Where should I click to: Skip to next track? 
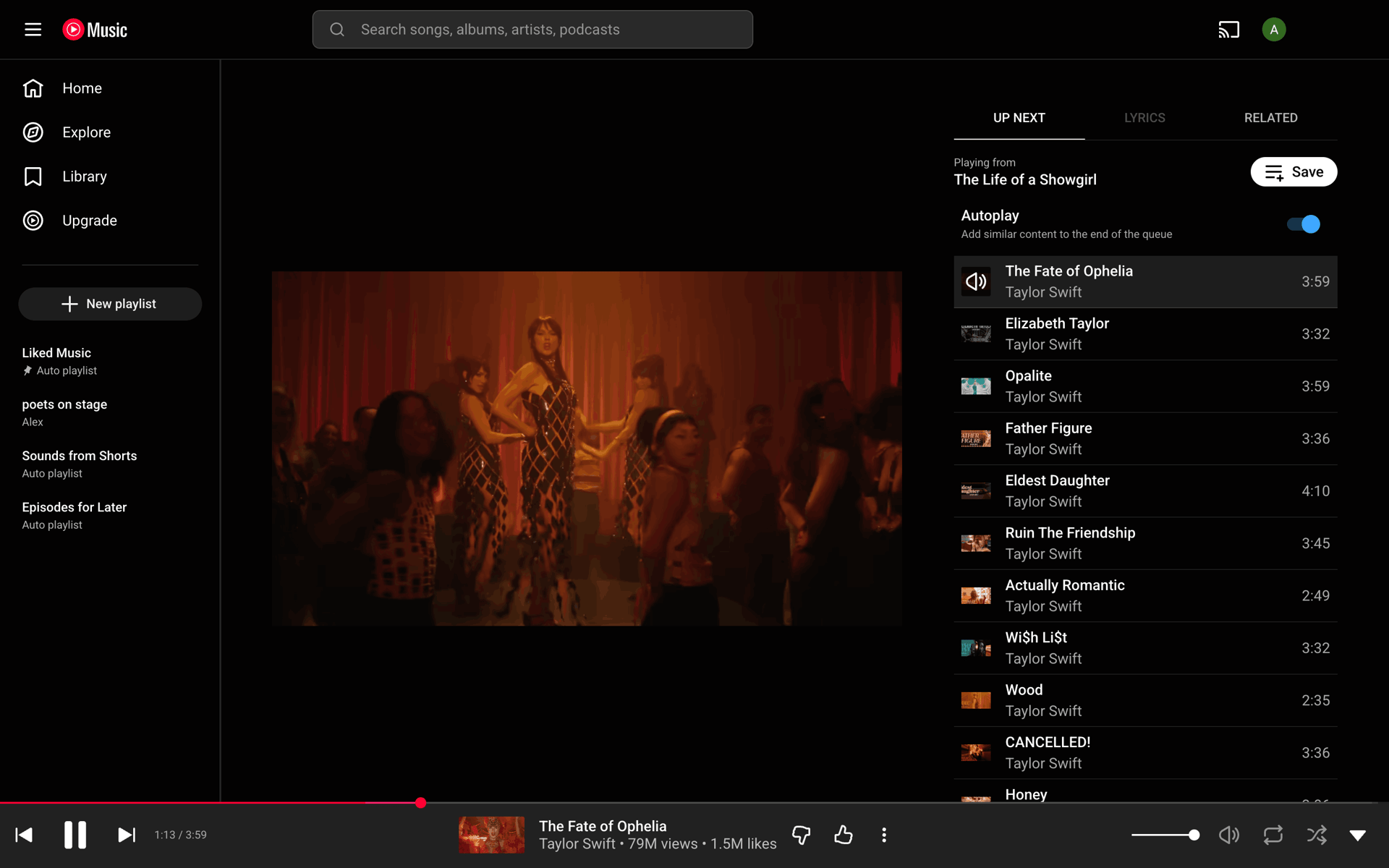(127, 835)
